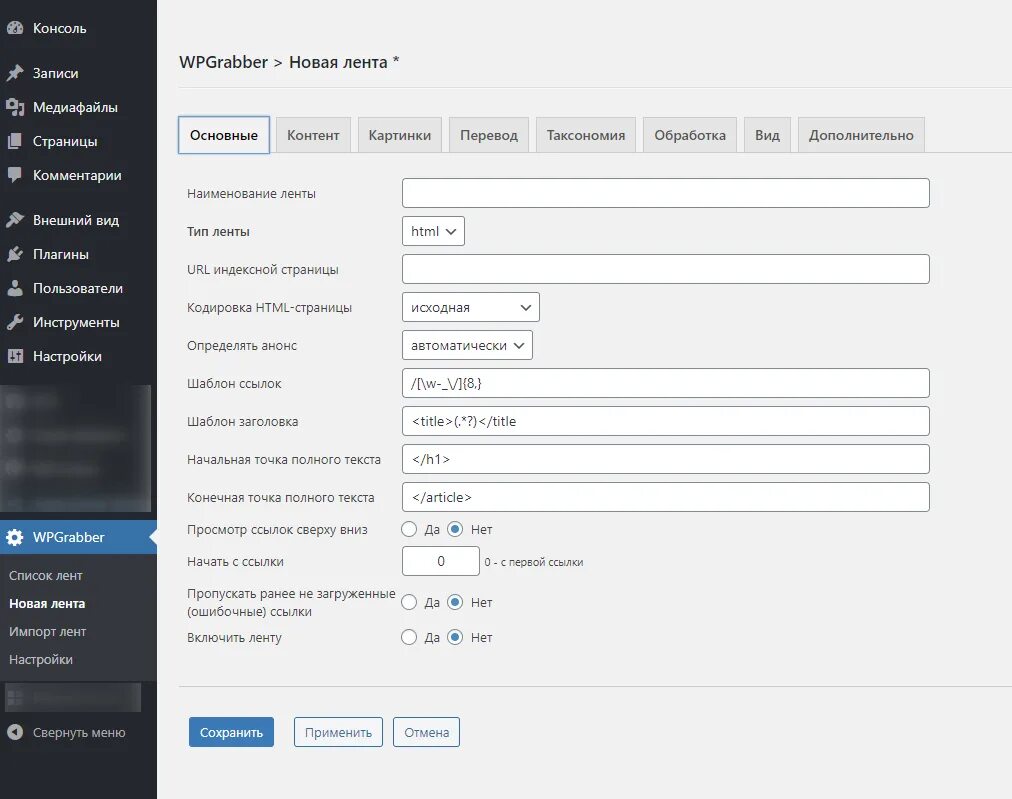Click the Пользователи person icon

coord(15,288)
